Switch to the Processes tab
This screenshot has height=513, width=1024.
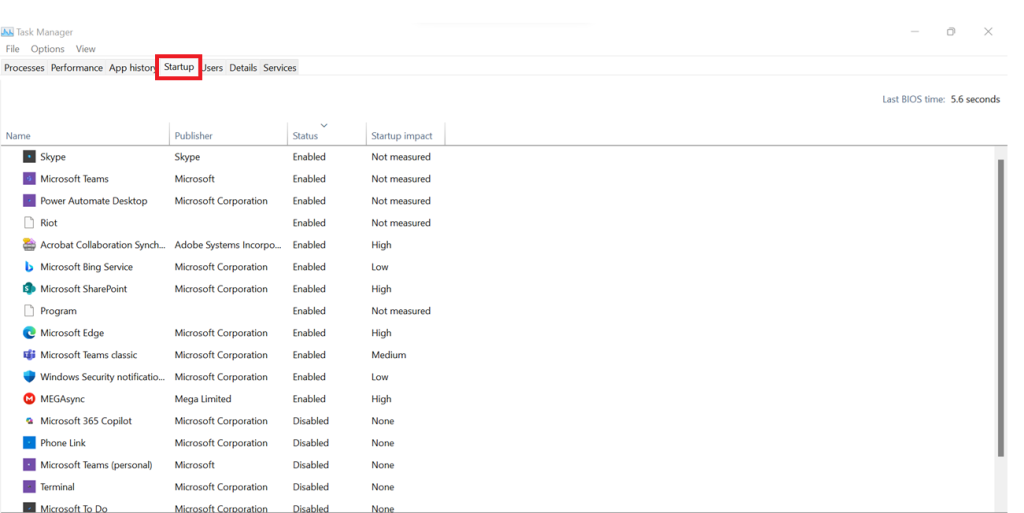(x=24, y=68)
